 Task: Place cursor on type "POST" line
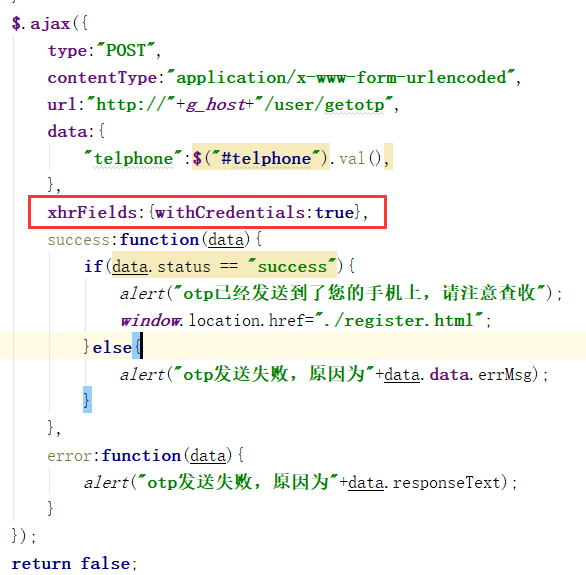point(105,50)
